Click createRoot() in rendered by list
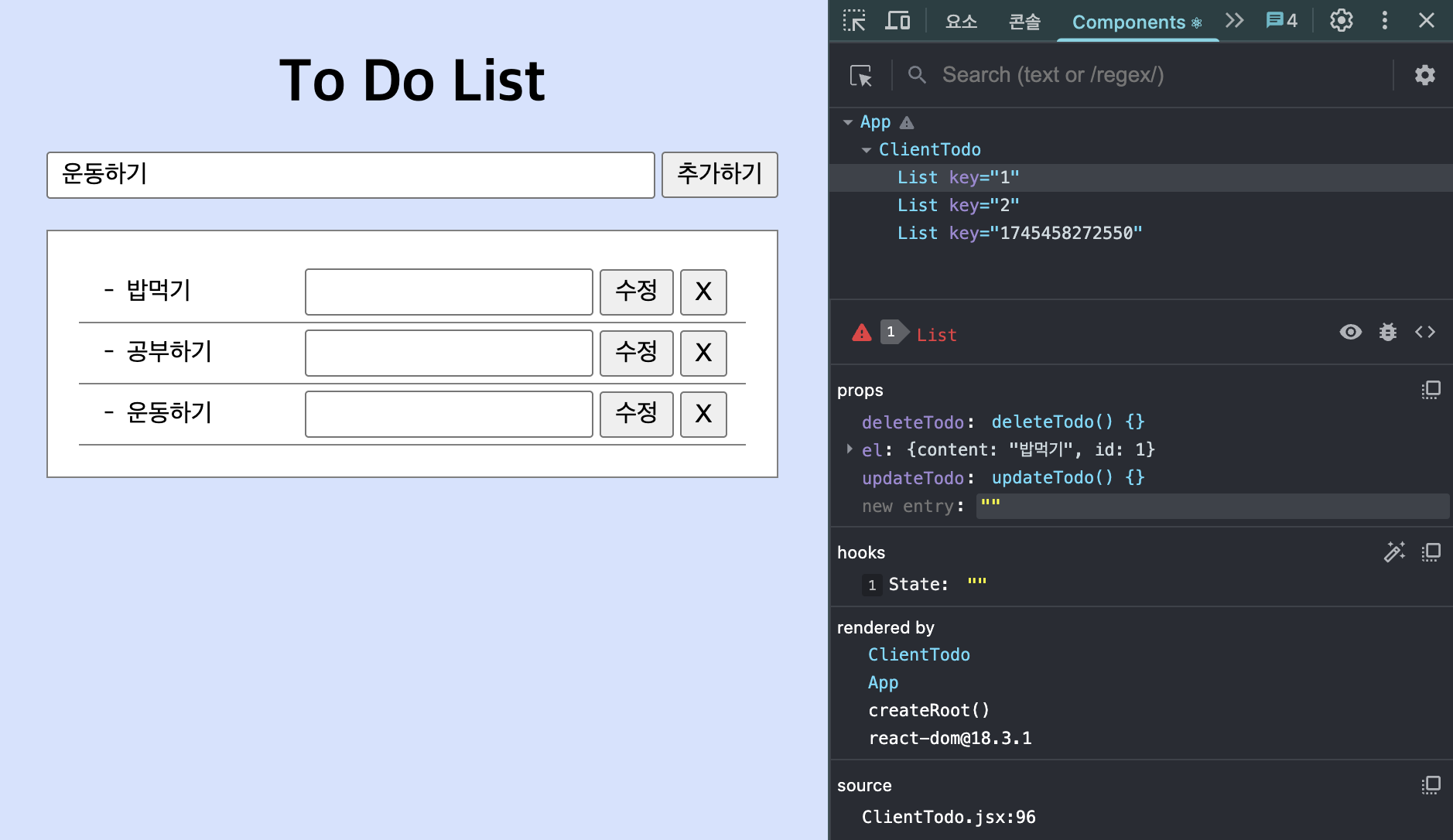1453x840 pixels. click(x=928, y=710)
